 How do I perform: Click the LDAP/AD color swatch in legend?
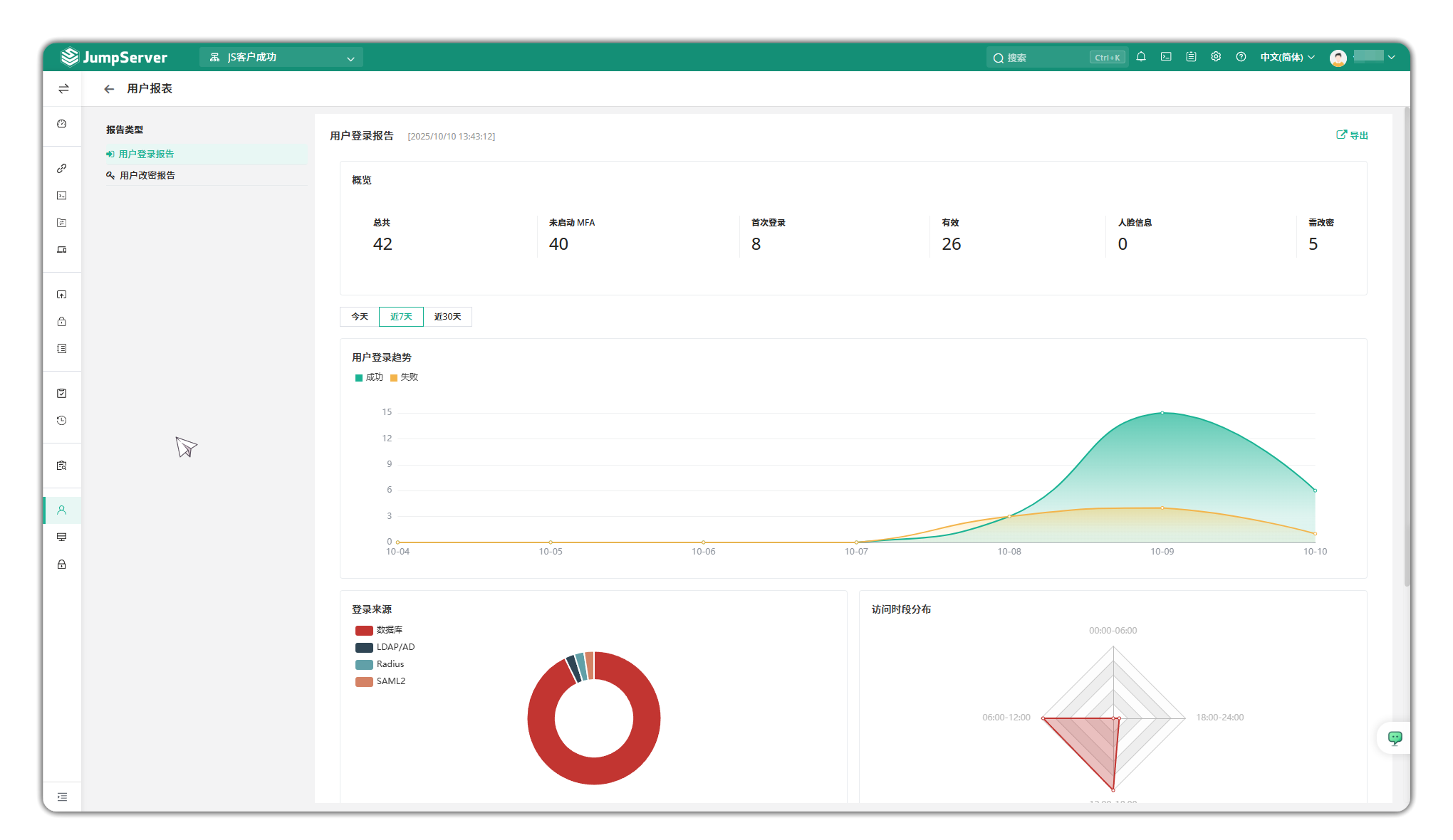[364, 647]
